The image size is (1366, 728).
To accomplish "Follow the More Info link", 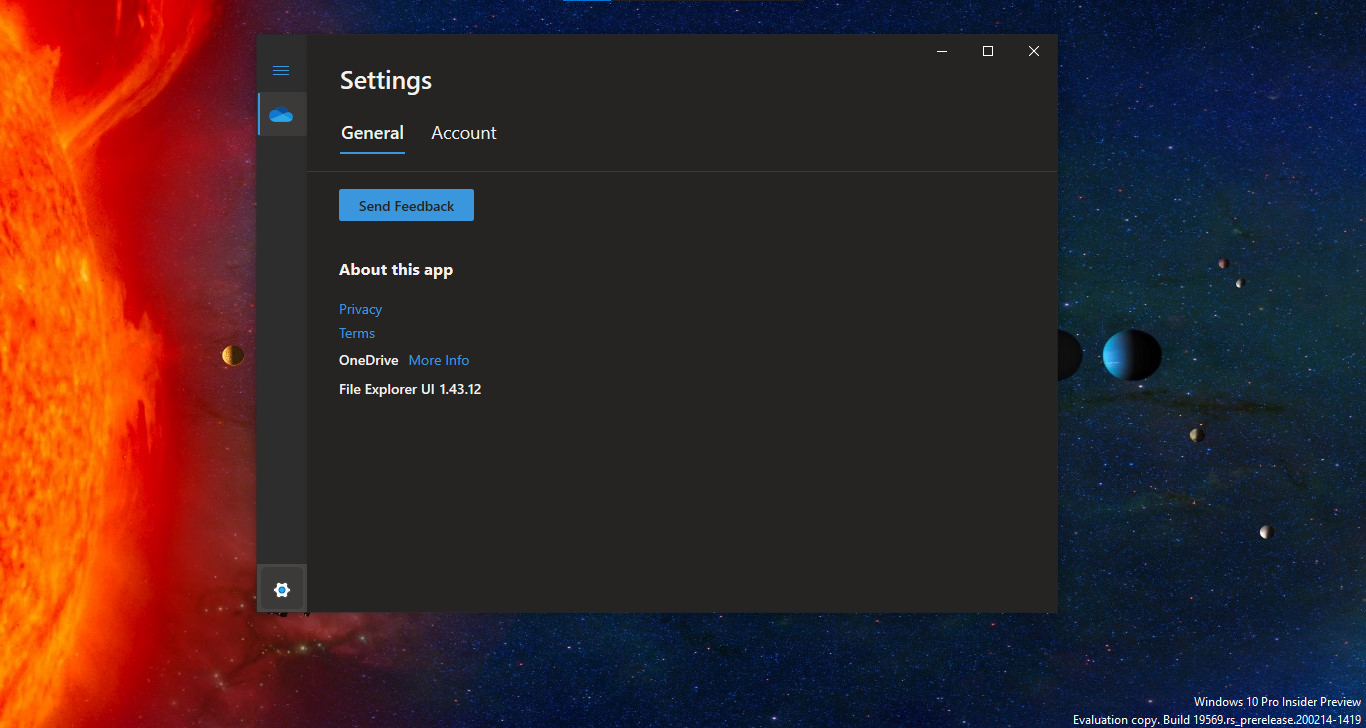I will [x=438, y=360].
